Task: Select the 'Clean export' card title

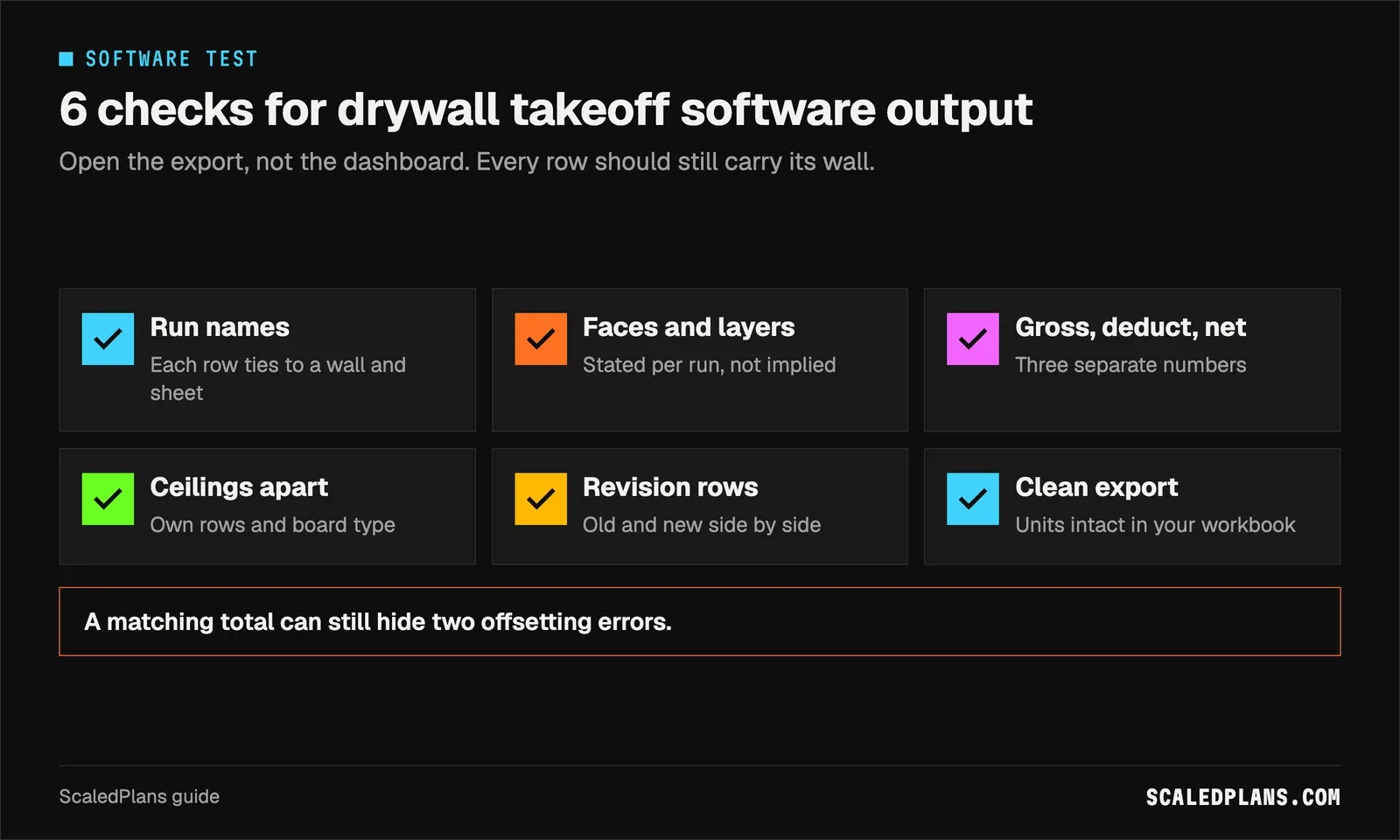Action: (1096, 487)
